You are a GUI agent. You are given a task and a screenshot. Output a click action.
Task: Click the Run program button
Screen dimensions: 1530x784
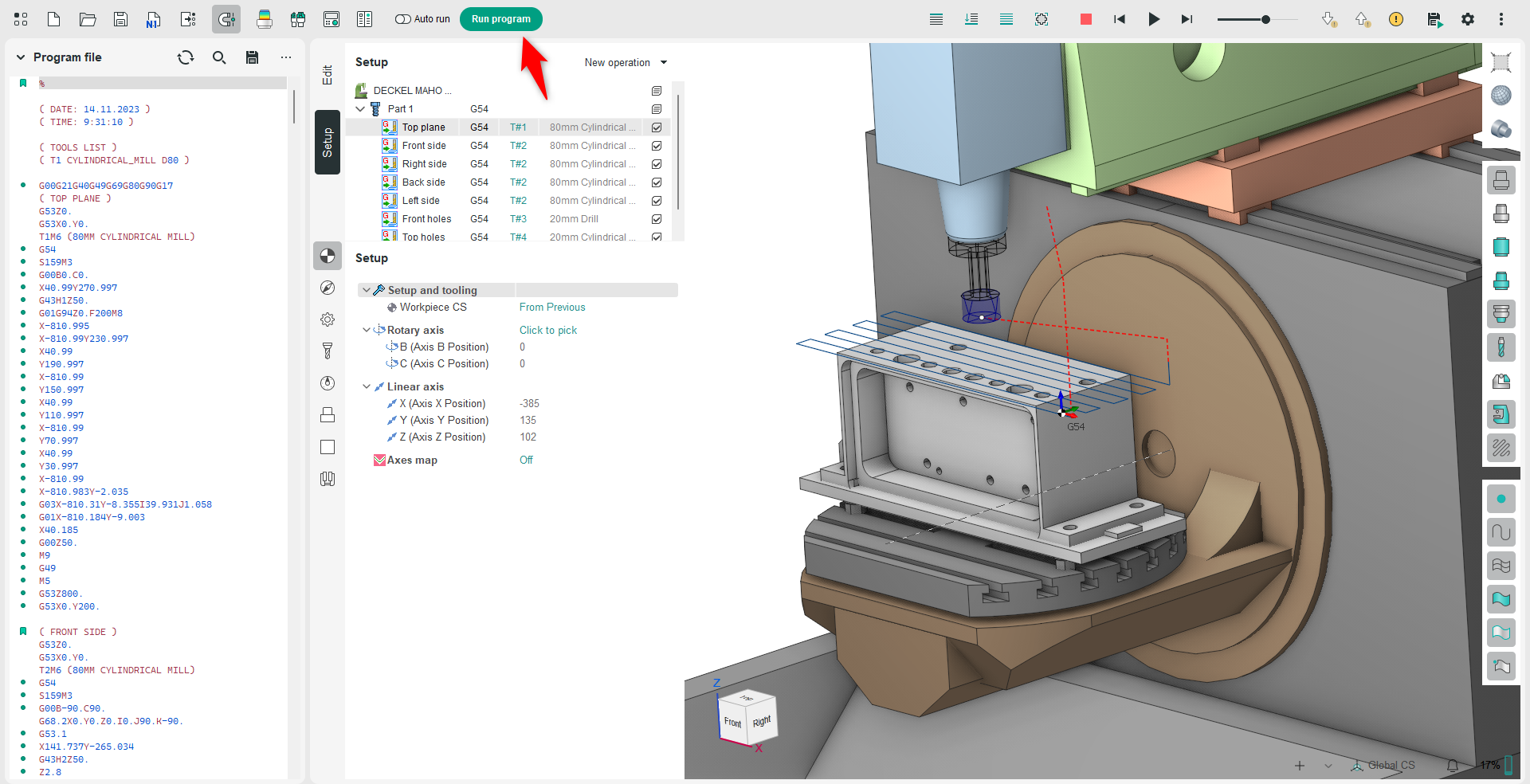tap(500, 19)
